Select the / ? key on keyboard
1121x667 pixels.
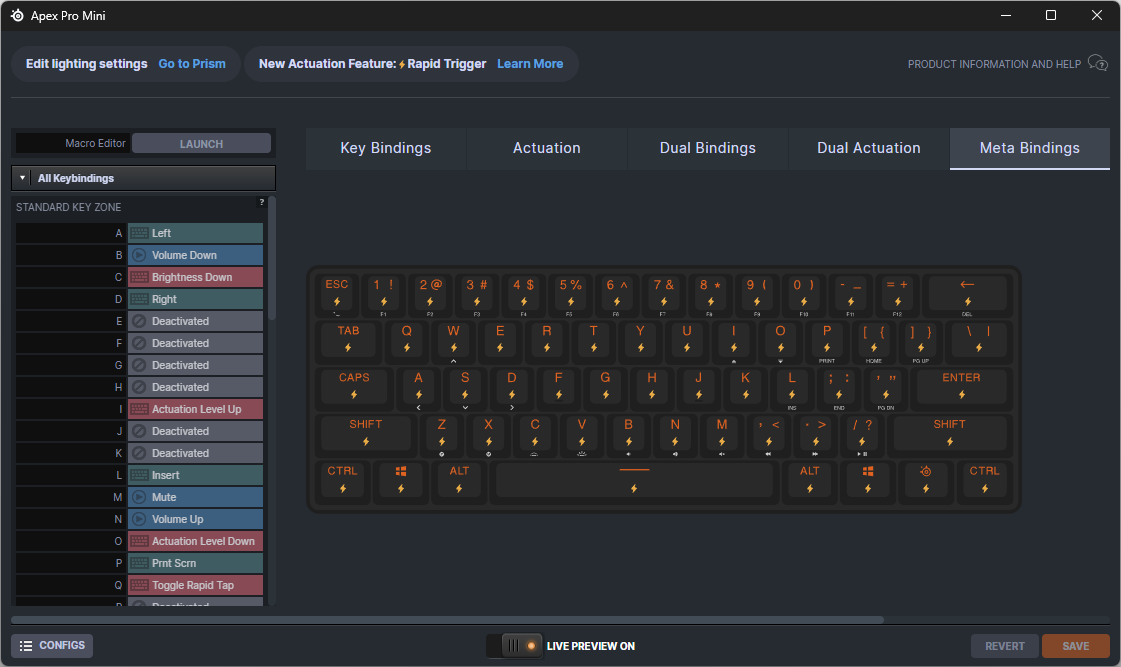coord(862,433)
